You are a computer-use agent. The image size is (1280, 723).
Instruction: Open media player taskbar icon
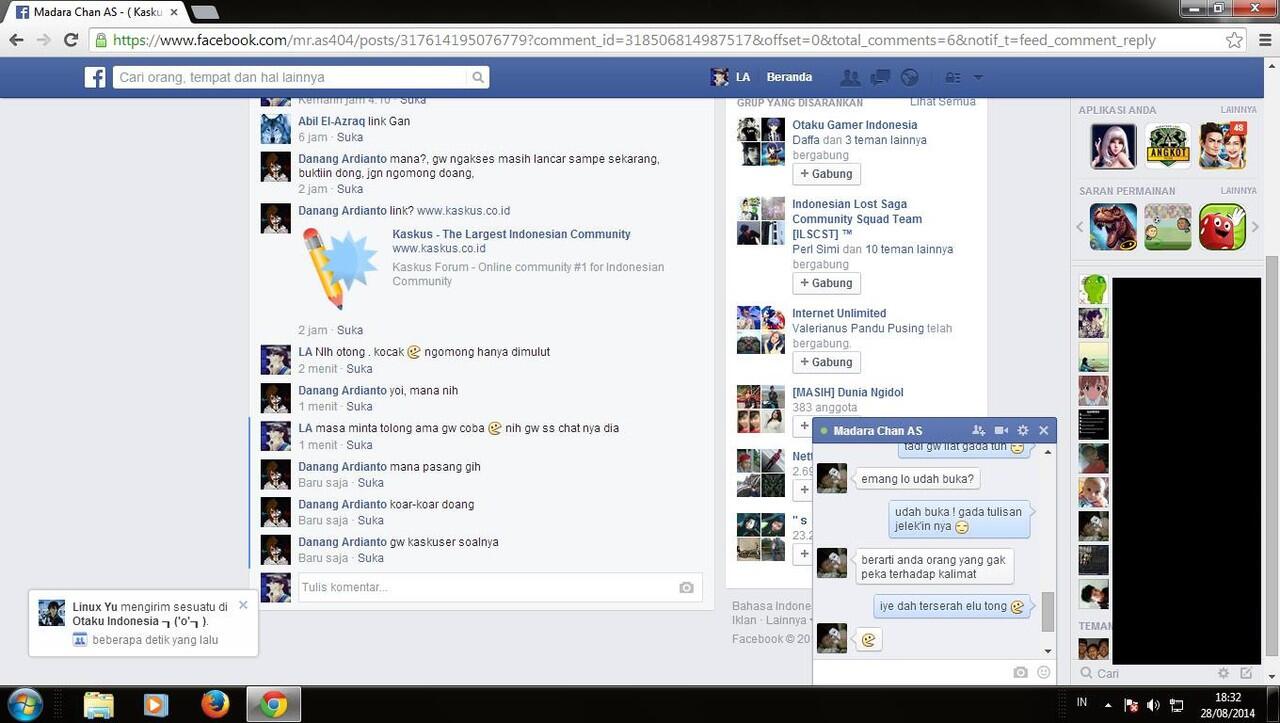click(155, 705)
